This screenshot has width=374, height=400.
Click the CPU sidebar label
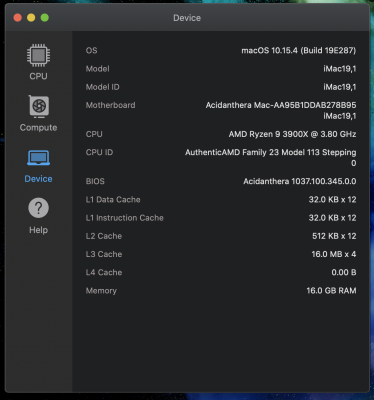38,76
